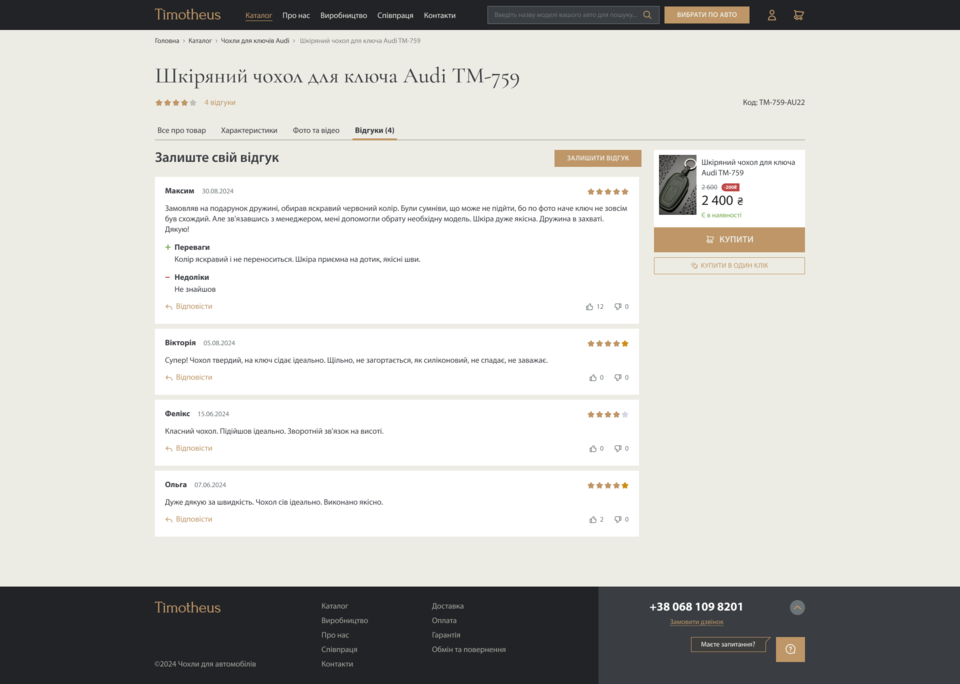Like Фелікс's review with thumbs up
This screenshot has height=684, width=960.
[593, 448]
